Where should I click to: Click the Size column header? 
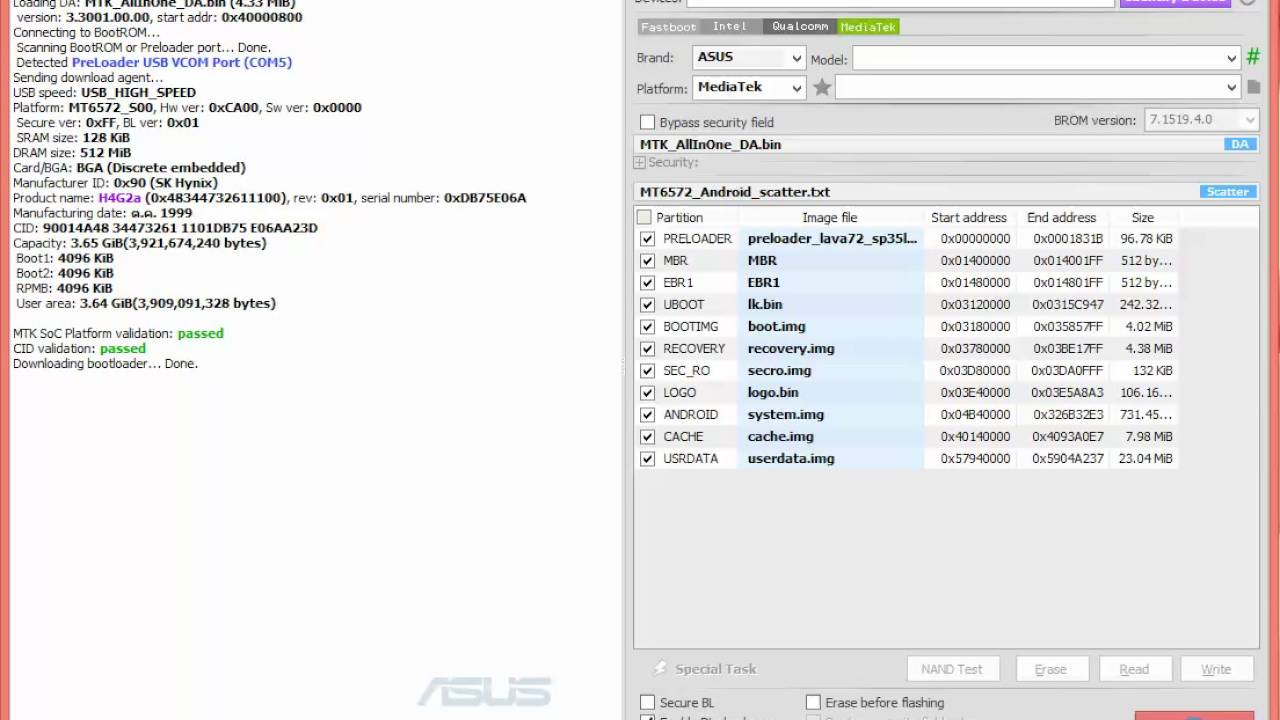point(1142,217)
